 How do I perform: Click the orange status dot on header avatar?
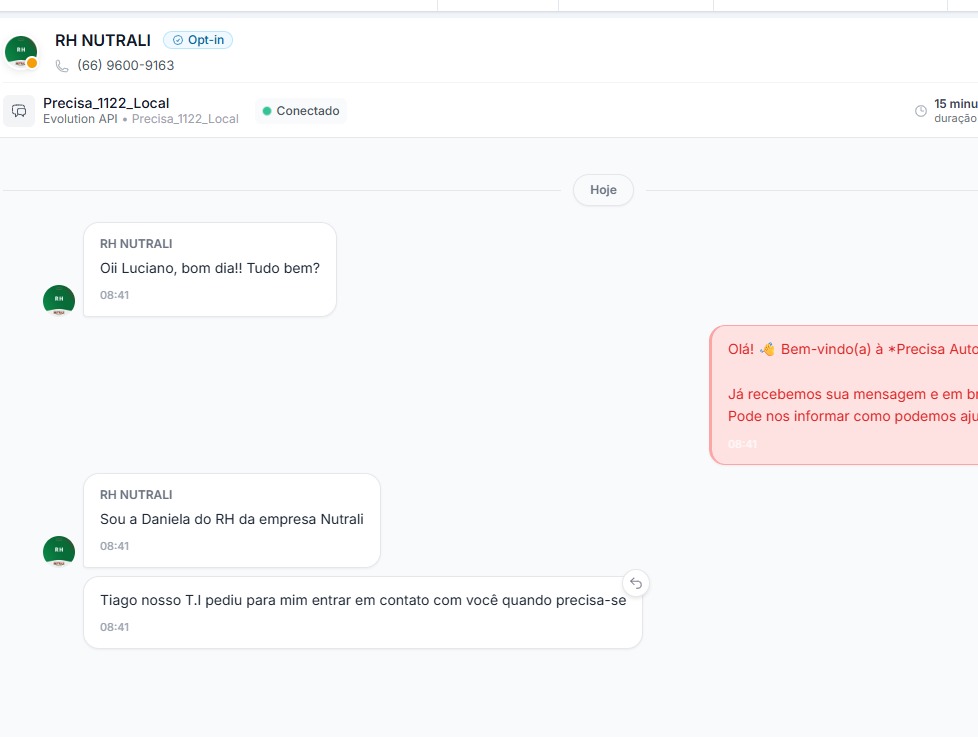[x=32, y=63]
